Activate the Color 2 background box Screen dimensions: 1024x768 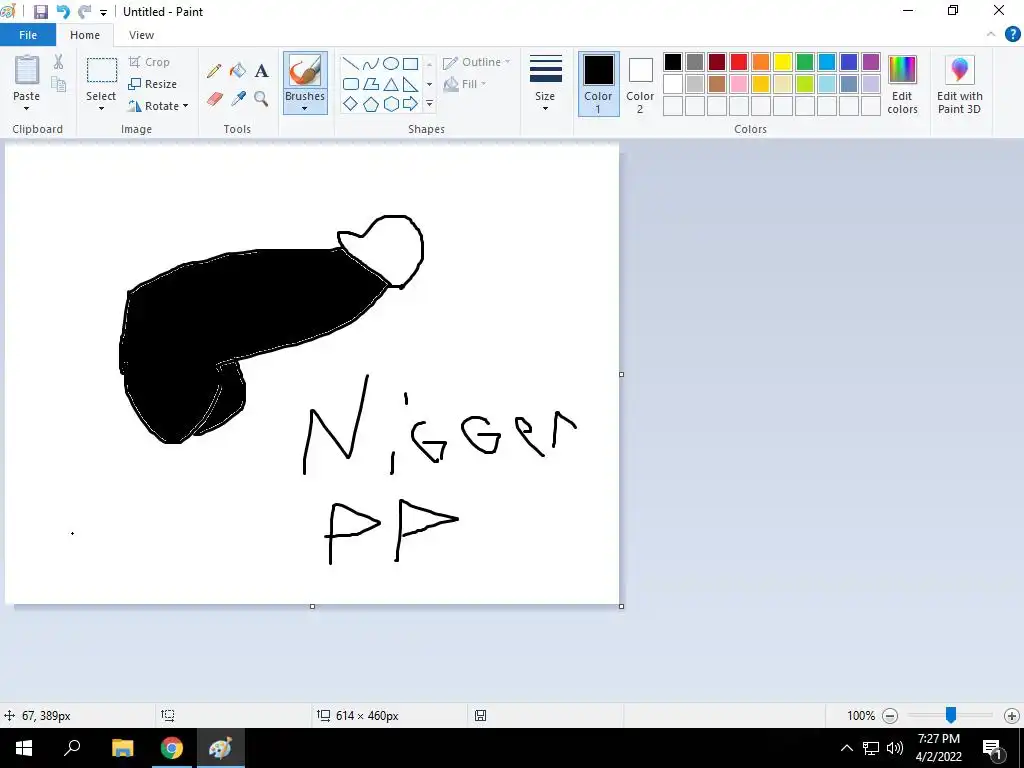point(640,84)
